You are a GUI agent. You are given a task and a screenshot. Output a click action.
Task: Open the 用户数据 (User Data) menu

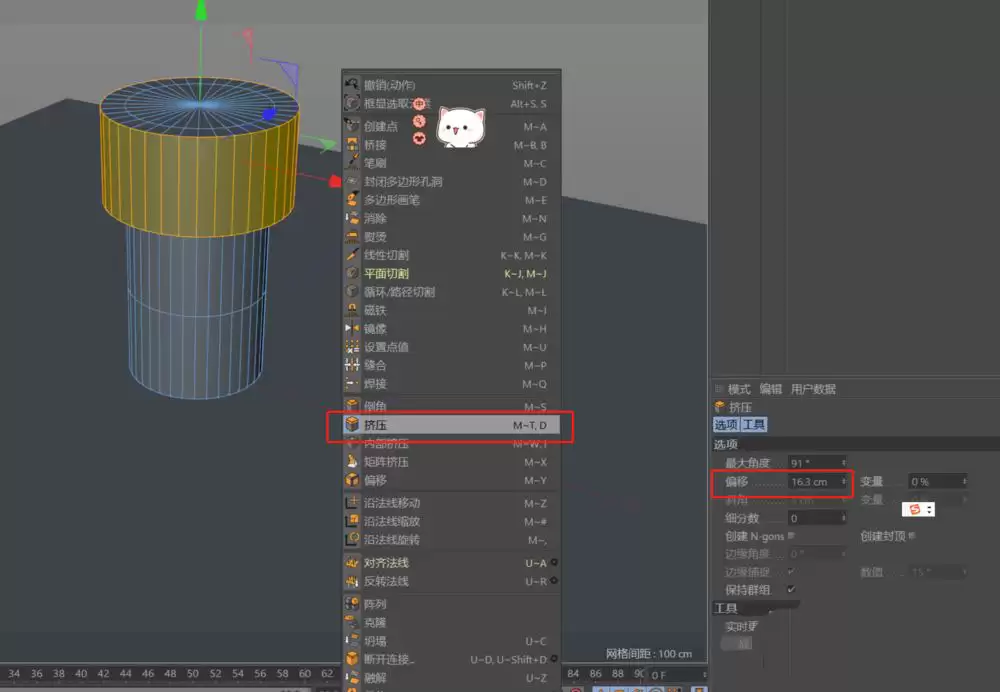815,389
